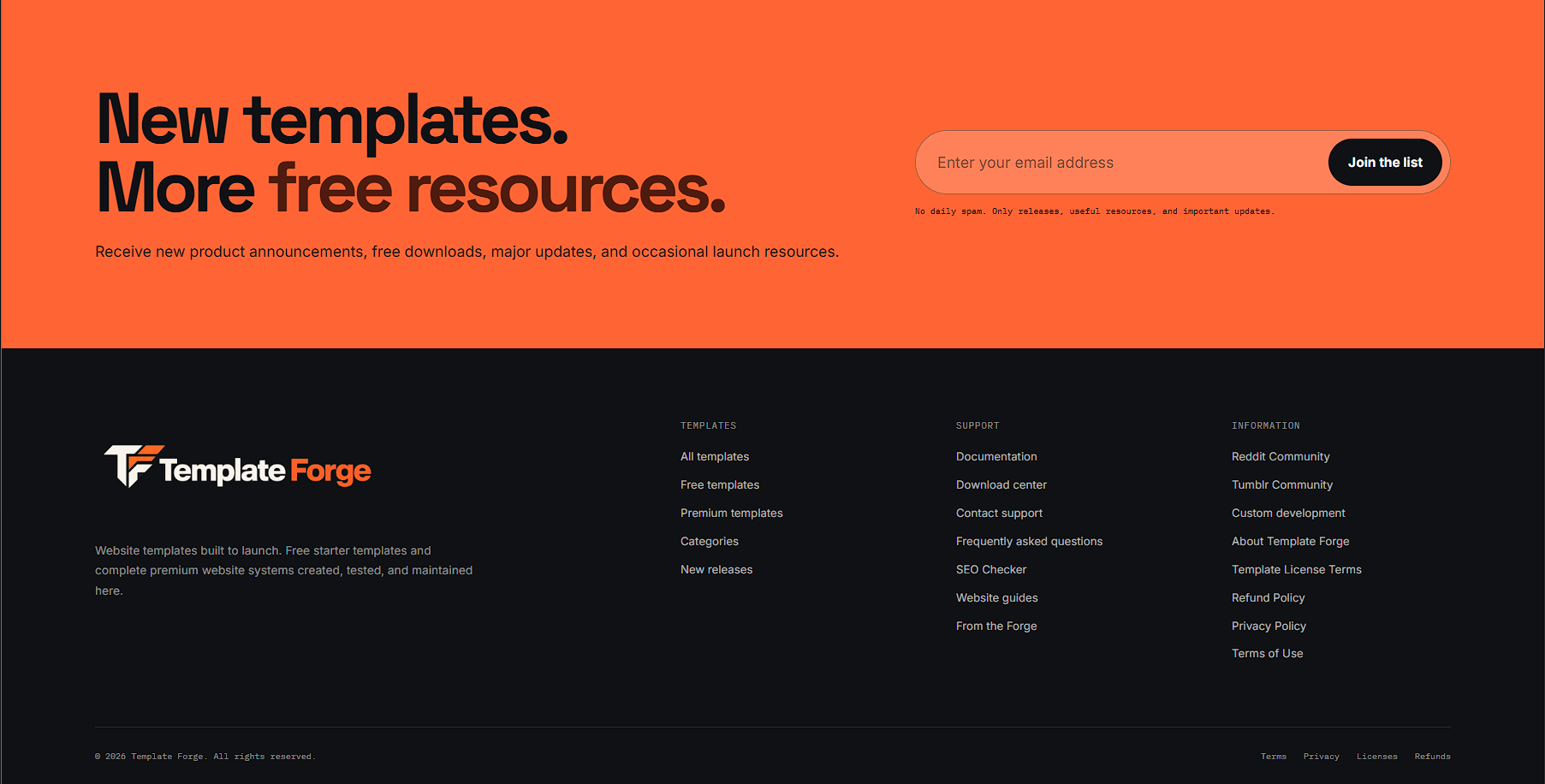Image resolution: width=1545 pixels, height=784 pixels.
Task: Open Frequently asked questions
Action: (1029, 542)
